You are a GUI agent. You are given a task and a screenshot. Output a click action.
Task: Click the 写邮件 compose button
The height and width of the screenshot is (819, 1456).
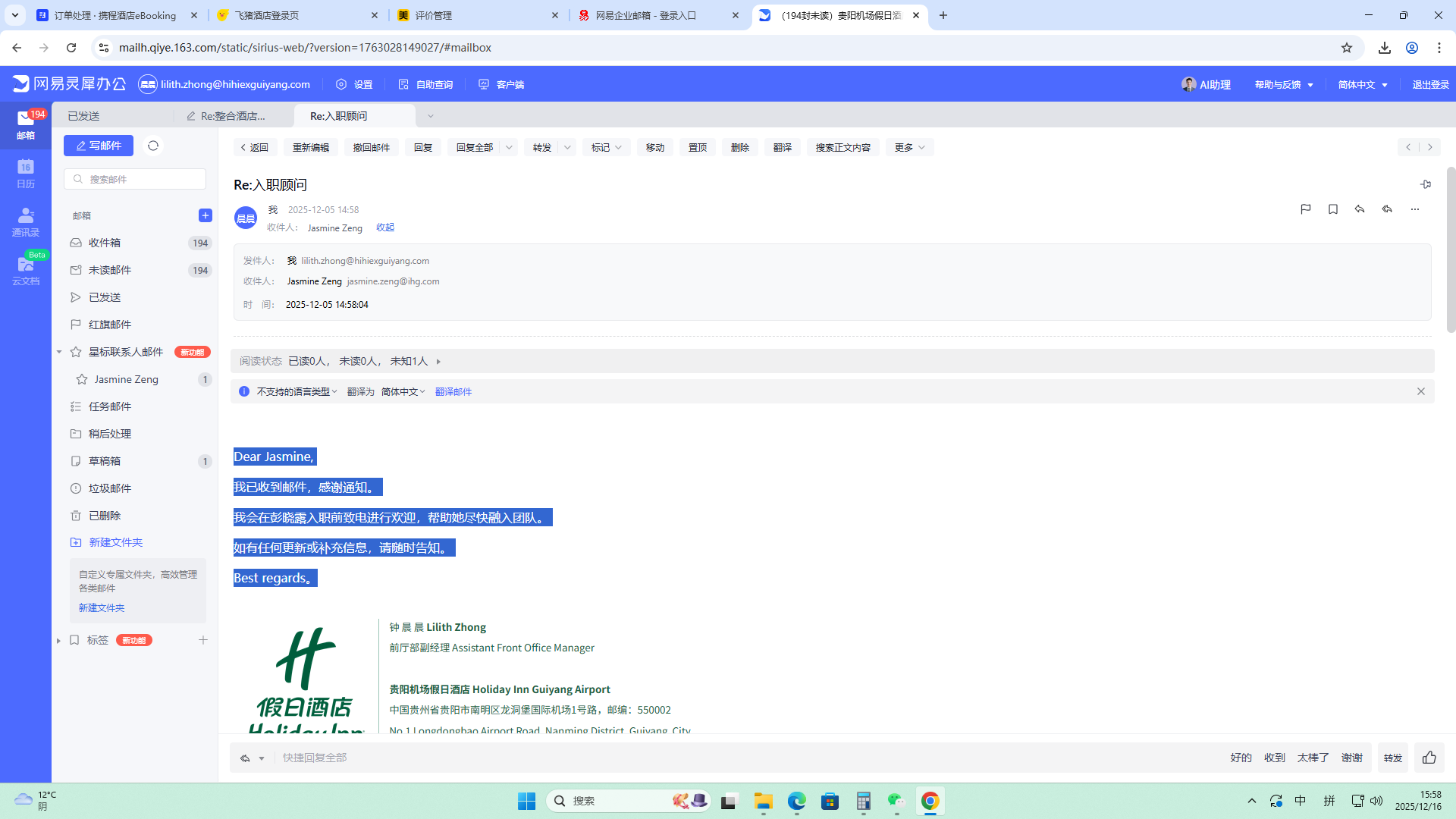[x=99, y=146]
